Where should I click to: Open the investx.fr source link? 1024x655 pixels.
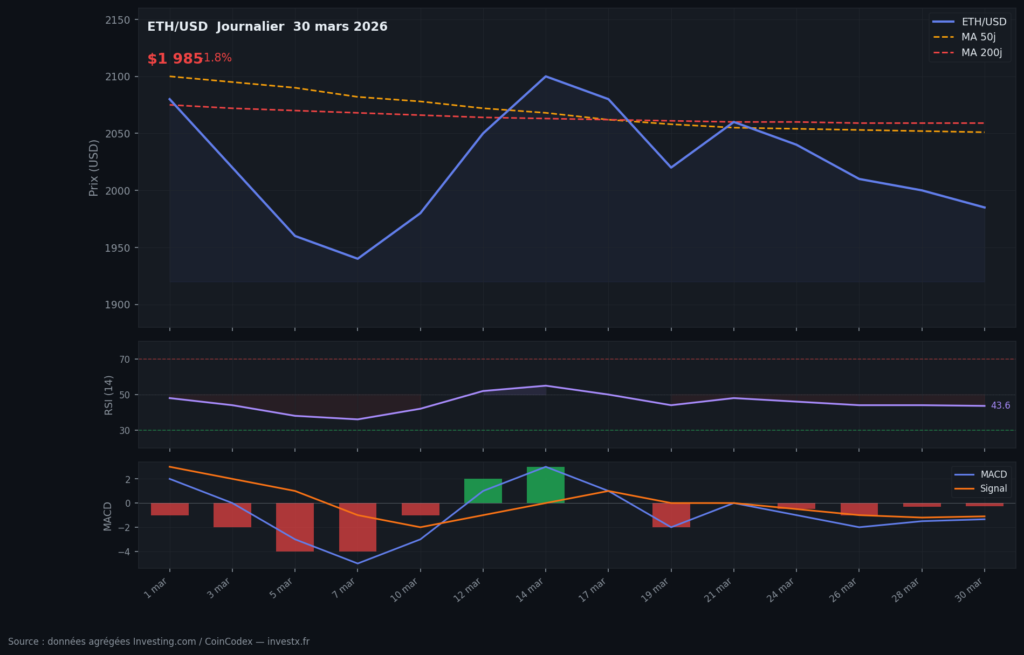point(286,641)
